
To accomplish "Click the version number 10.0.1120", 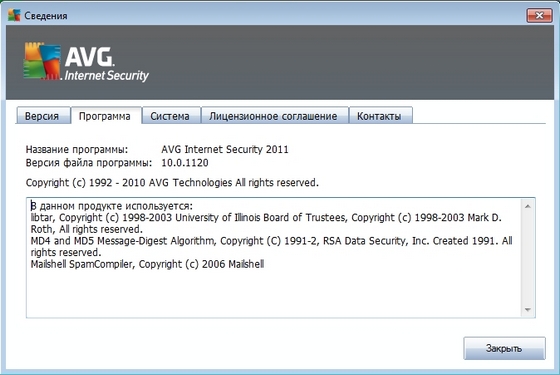I will [x=185, y=163].
